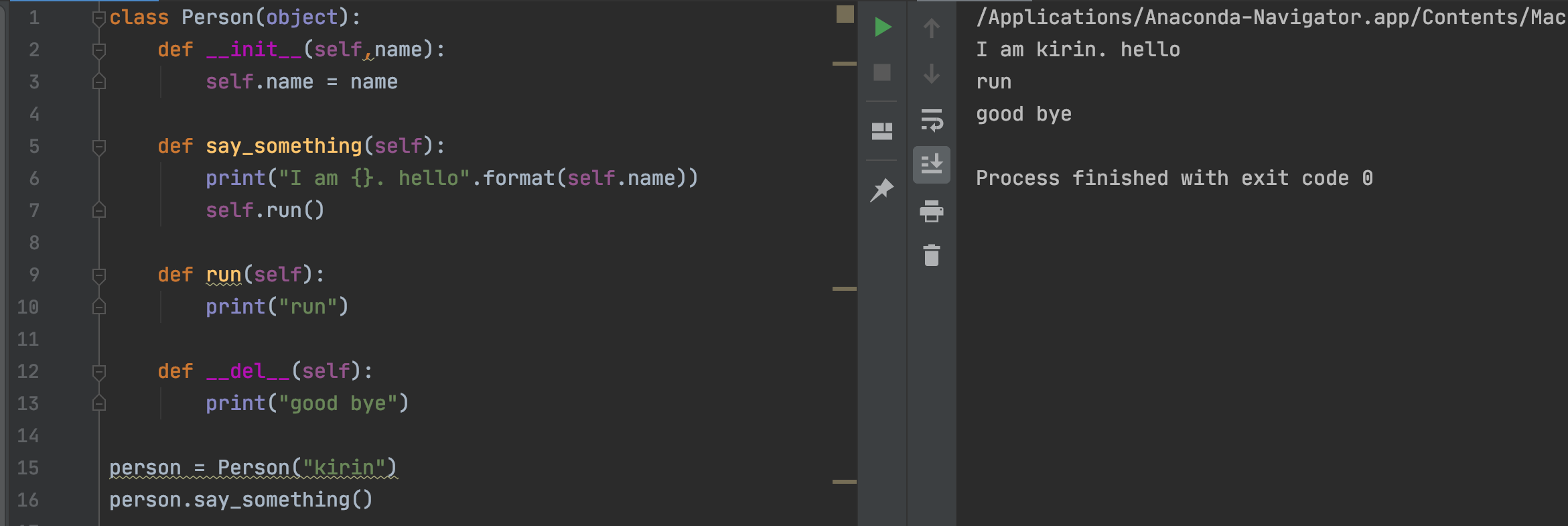Click the Anaconda-Navigator interpreter path in console

[1271, 17]
